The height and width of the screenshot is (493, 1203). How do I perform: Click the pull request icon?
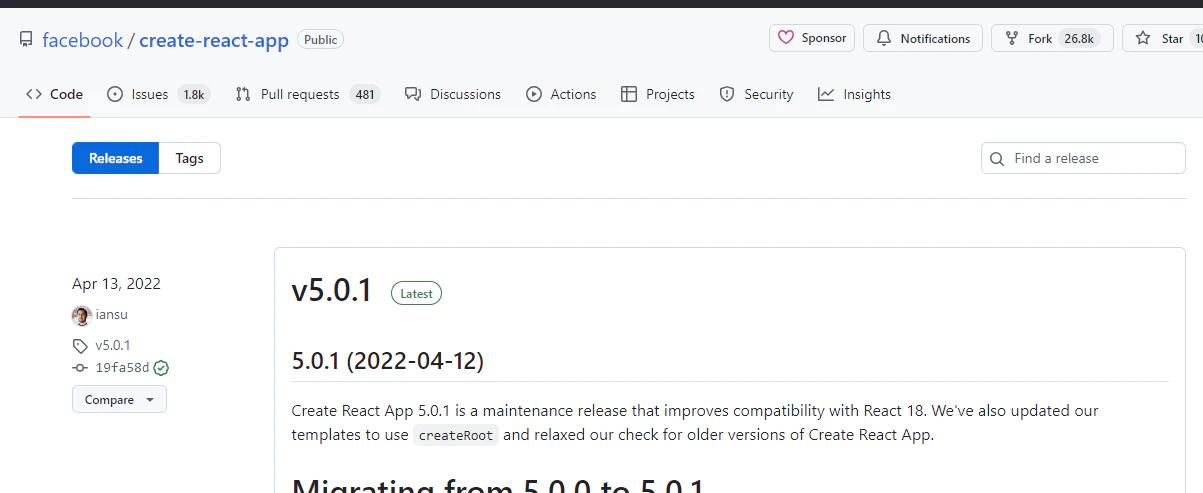click(243, 94)
